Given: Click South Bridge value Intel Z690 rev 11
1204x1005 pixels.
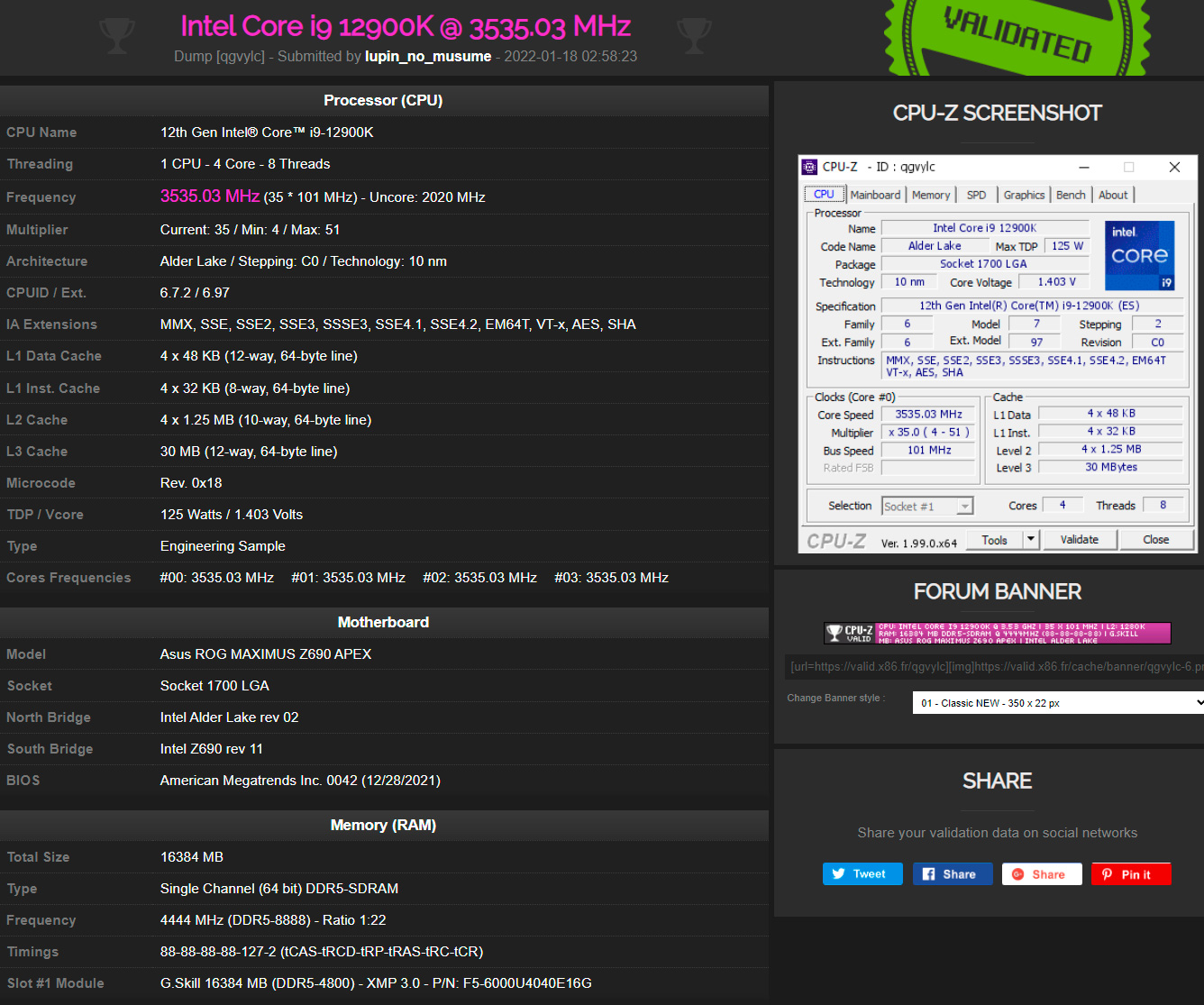Looking at the screenshot, I should tap(212, 749).
